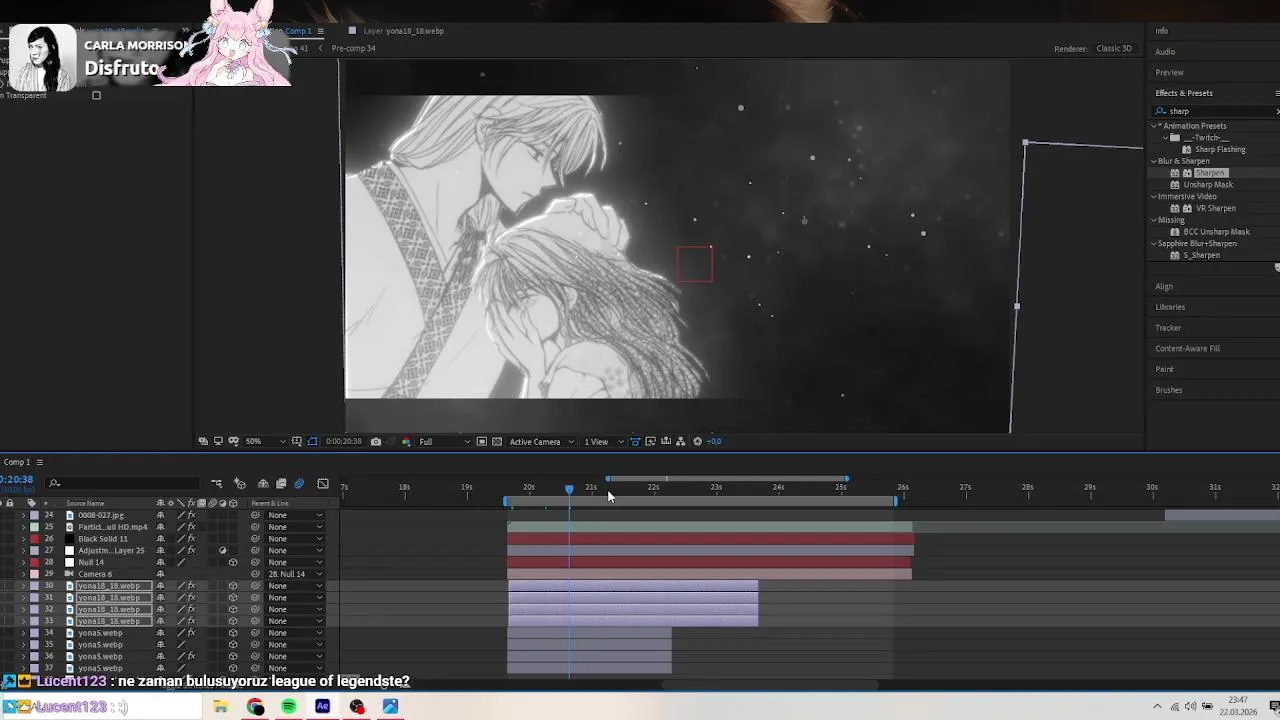Collapse Animation Presets category
Screen dimensions: 1280x720
click(1155, 126)
